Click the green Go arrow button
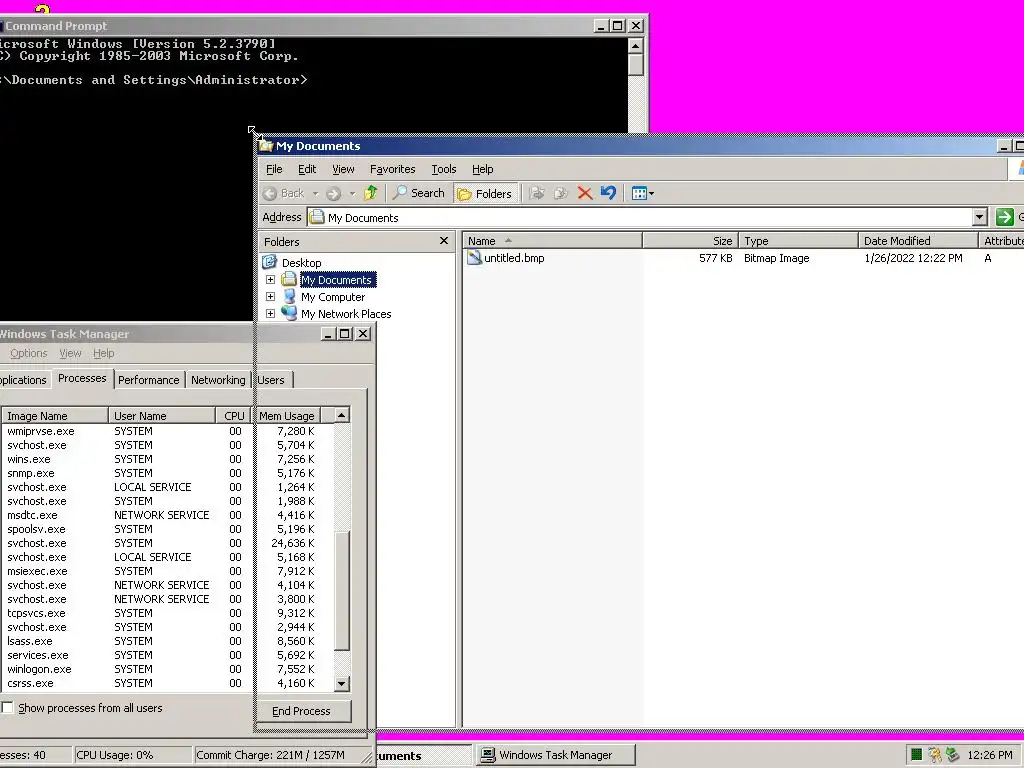 point(1004,217)
